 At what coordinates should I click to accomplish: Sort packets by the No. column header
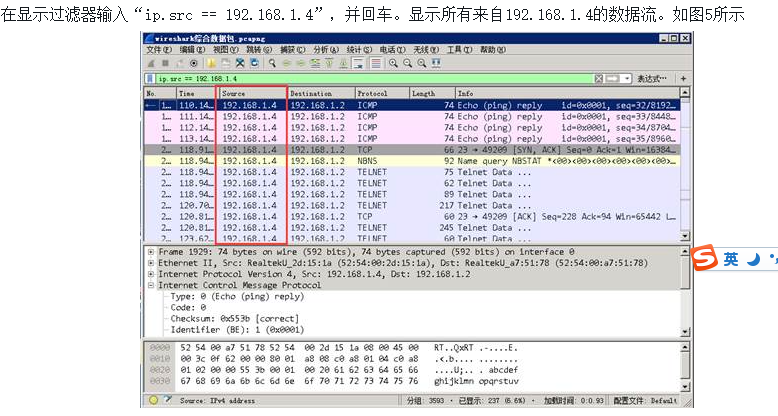[x=160, y=93]
